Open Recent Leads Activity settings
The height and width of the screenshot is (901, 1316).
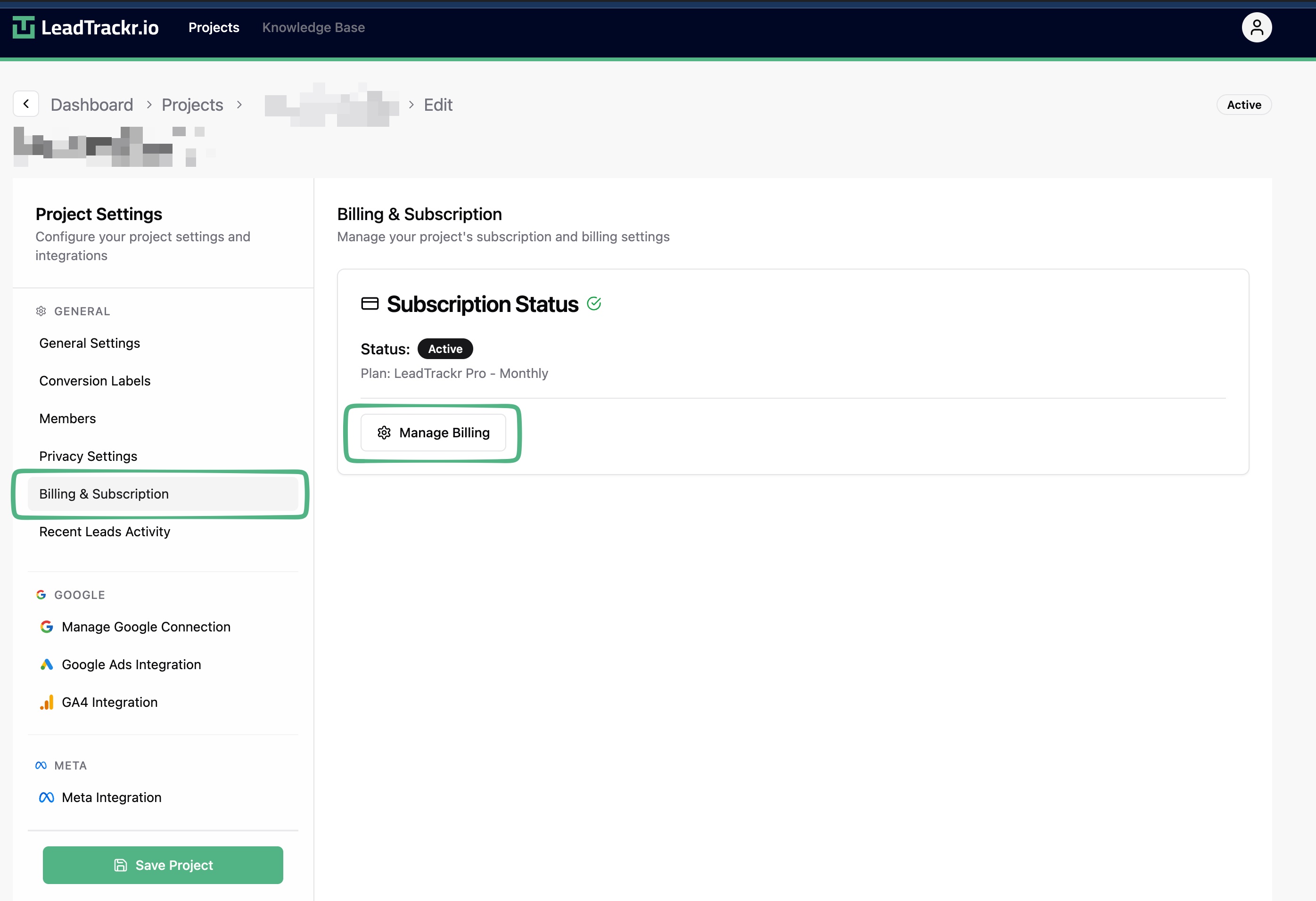tap(104, 532)
